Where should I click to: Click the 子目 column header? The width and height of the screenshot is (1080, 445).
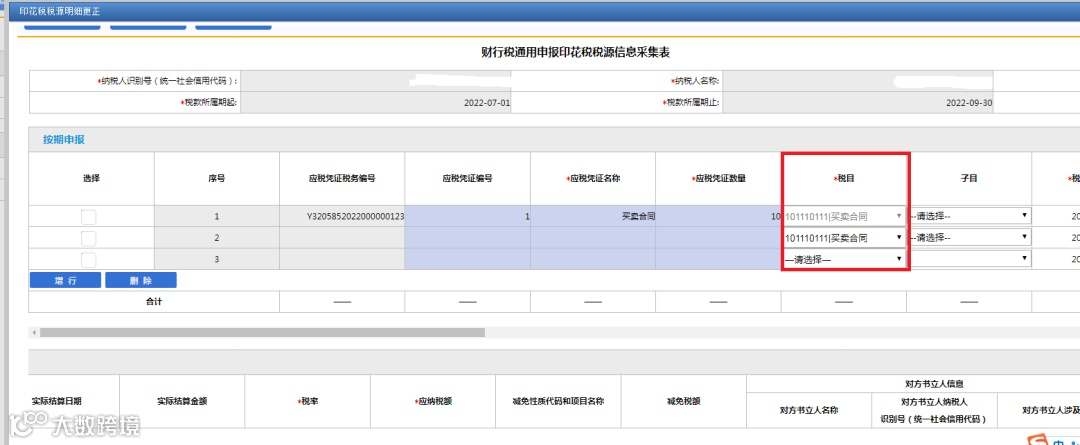pyautogui.click(x=969, y=178)
